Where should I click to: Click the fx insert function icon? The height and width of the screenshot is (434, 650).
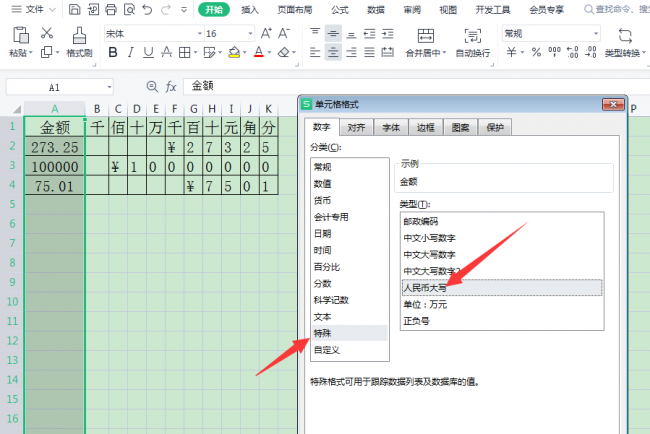click(171, 87)
